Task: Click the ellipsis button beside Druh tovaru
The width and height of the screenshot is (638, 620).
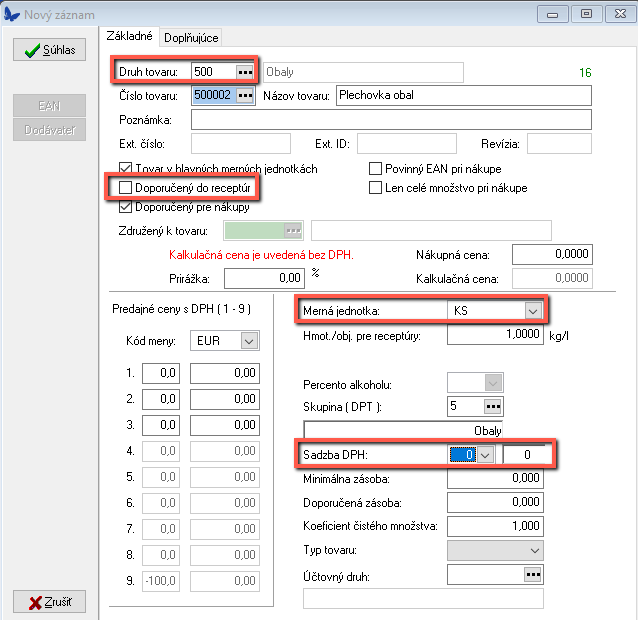Action: click(x=245, y=72)
